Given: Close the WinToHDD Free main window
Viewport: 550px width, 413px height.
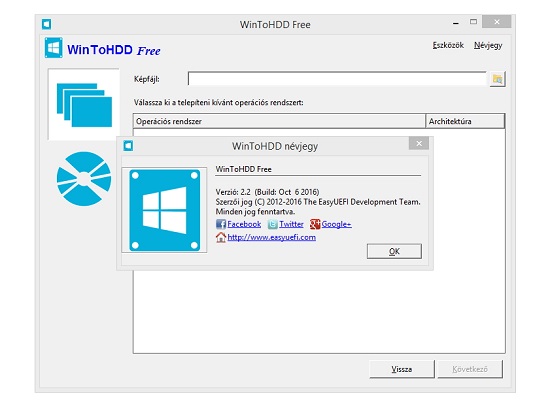Looking at the screenshot, I should tap(497, 22).
